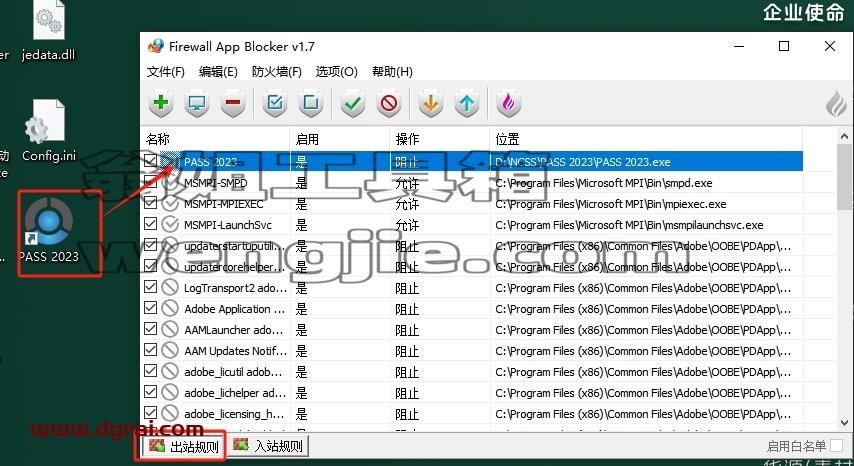This screenshot has width=854, height=466.
Task: Select the jedata.dll desktop file icon
Action: click(x=49, y=20)
